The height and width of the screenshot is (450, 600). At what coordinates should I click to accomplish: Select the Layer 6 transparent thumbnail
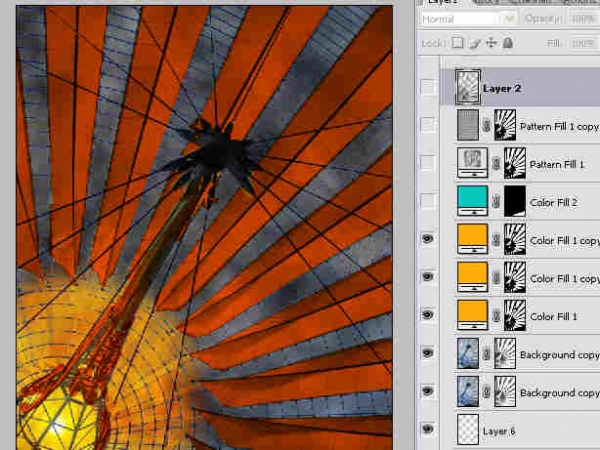point(468,429)
